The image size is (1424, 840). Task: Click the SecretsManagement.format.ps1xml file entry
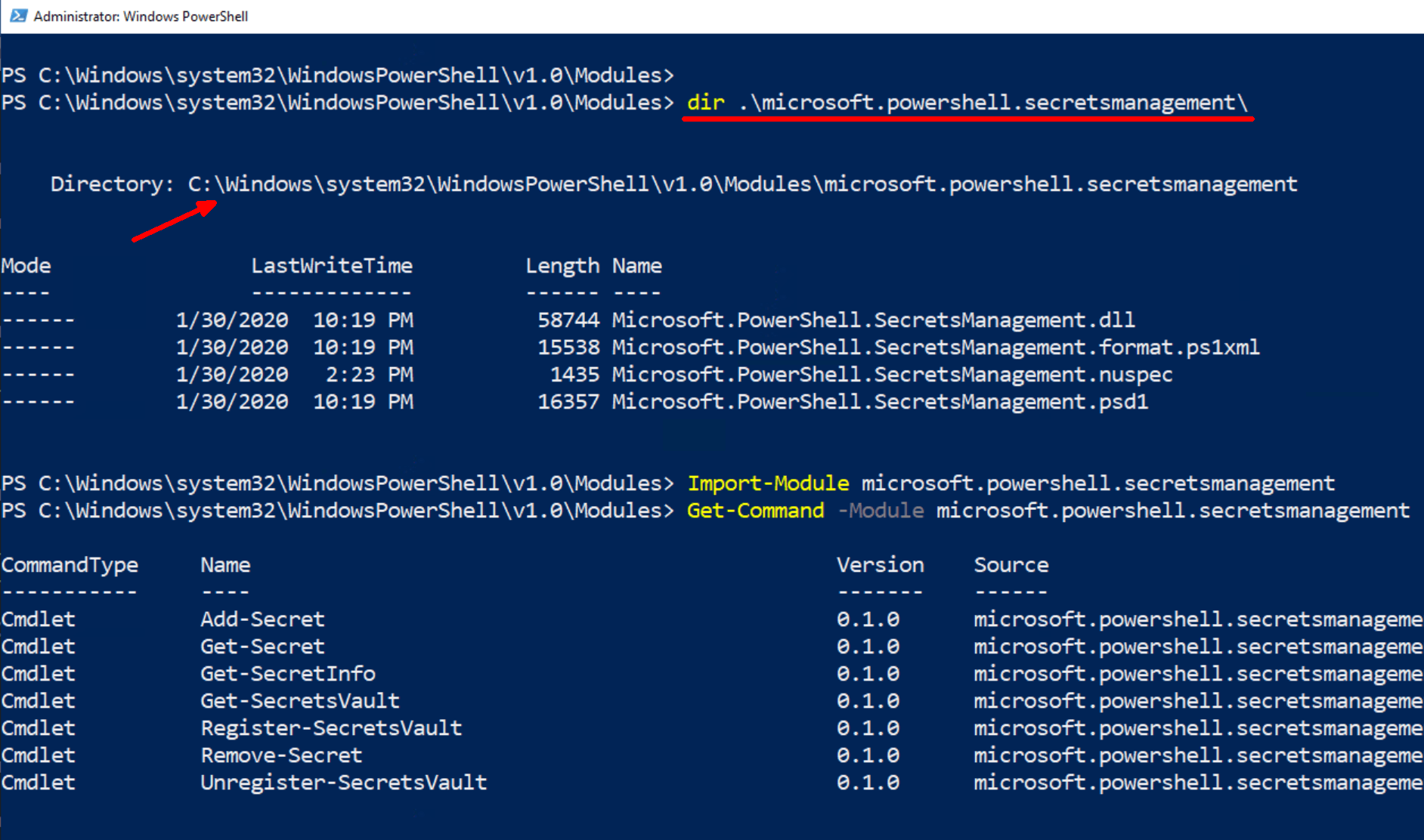[x=935, y=347]
